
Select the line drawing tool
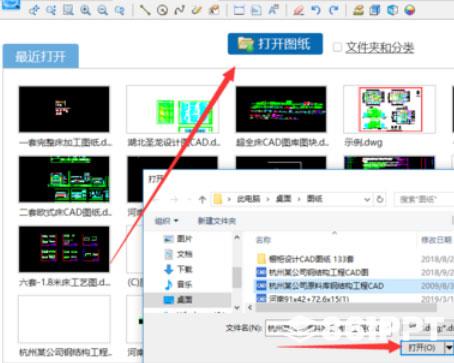point(145,10)
